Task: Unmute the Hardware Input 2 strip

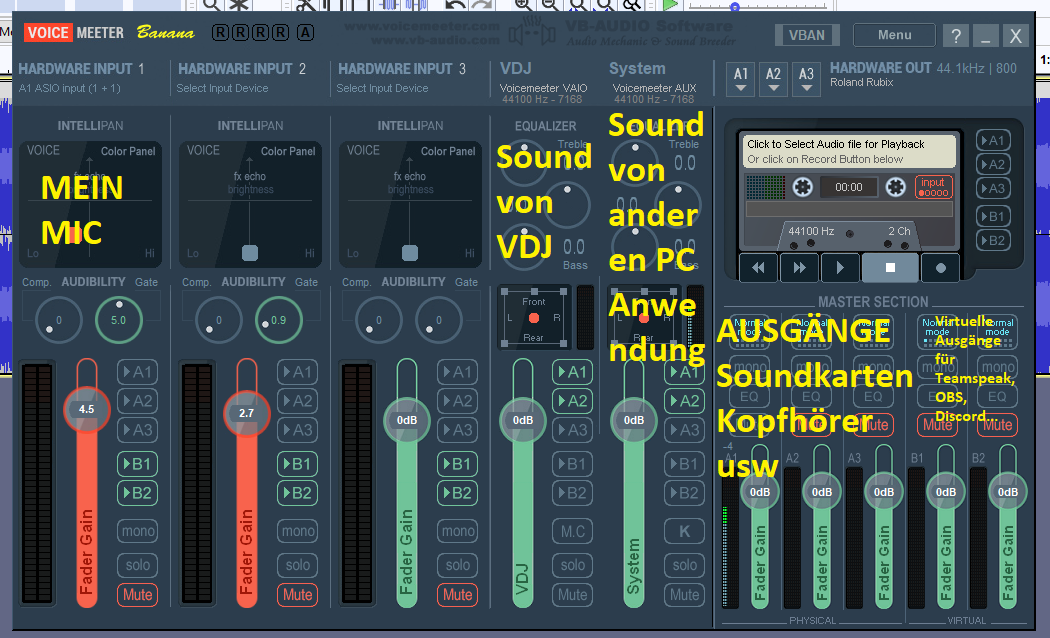Action: [x=297, y=594]
